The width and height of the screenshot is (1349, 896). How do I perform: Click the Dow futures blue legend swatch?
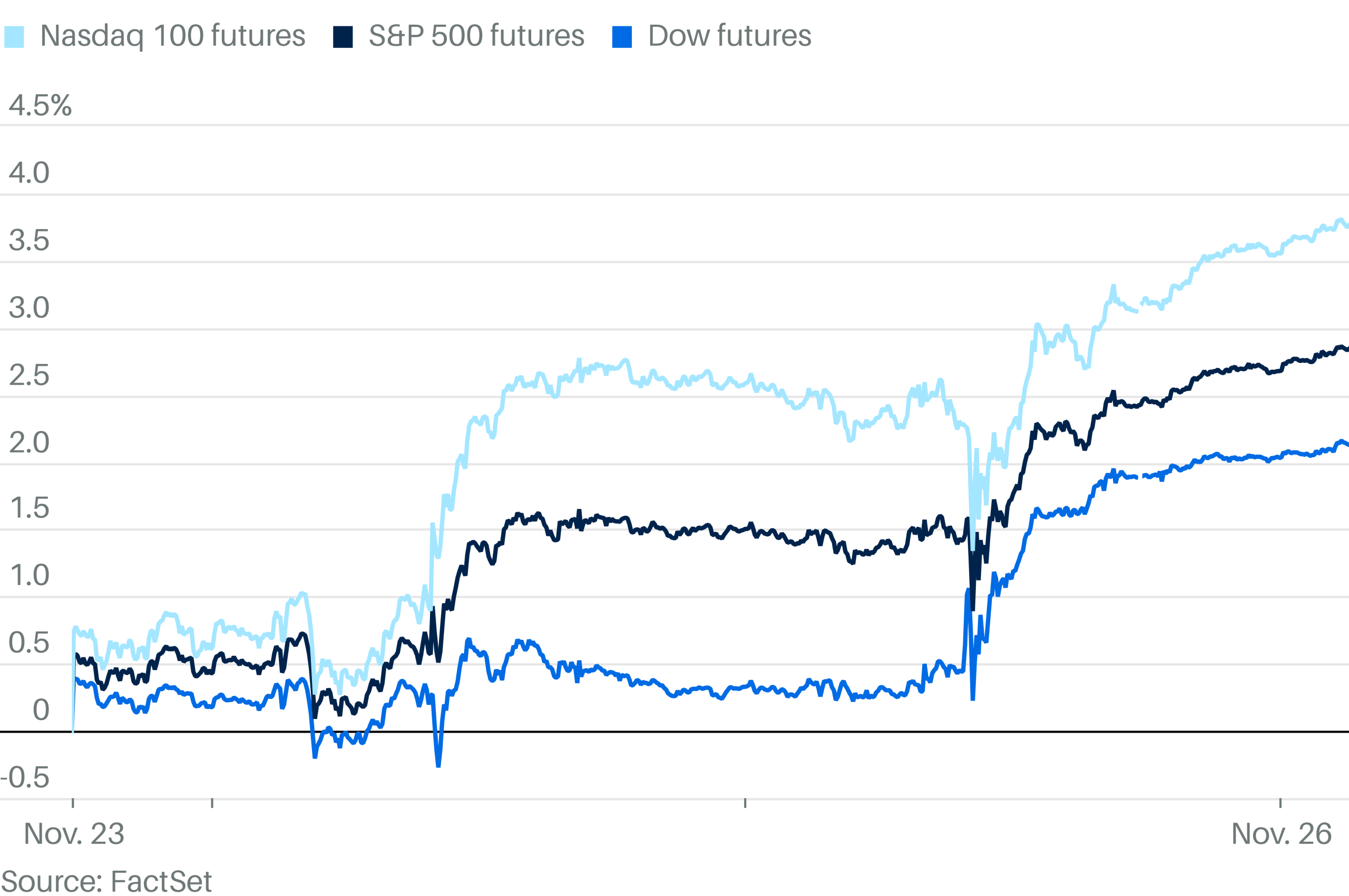point(621,36)
